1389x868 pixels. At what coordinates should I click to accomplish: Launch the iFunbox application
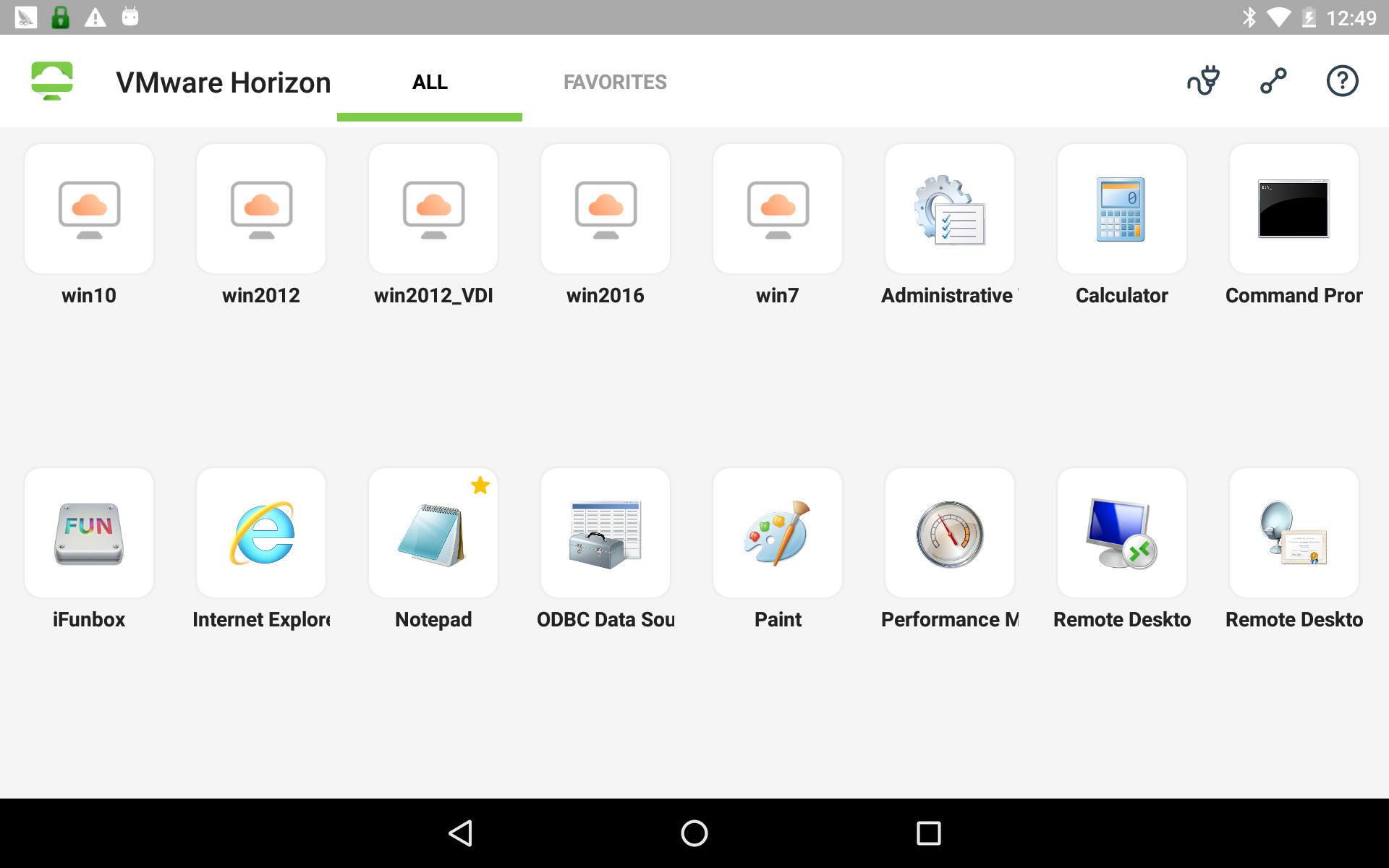[x=89, y=533]
